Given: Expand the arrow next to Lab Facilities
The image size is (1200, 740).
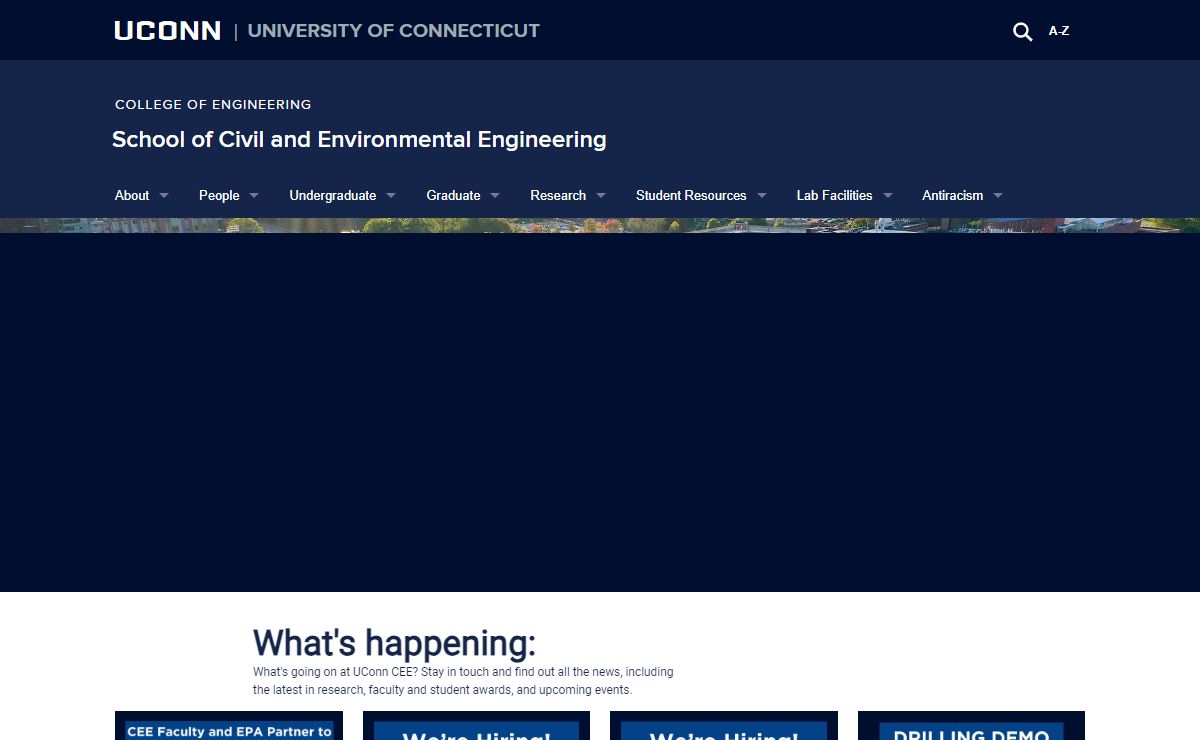Looking at the screenshot, I should coord(888,196).
